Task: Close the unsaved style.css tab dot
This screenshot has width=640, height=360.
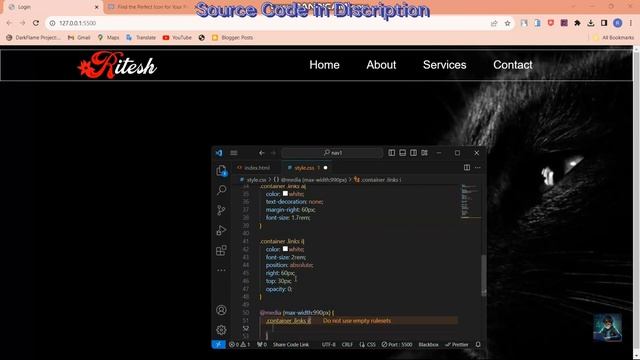Action: tap(325, 168)
